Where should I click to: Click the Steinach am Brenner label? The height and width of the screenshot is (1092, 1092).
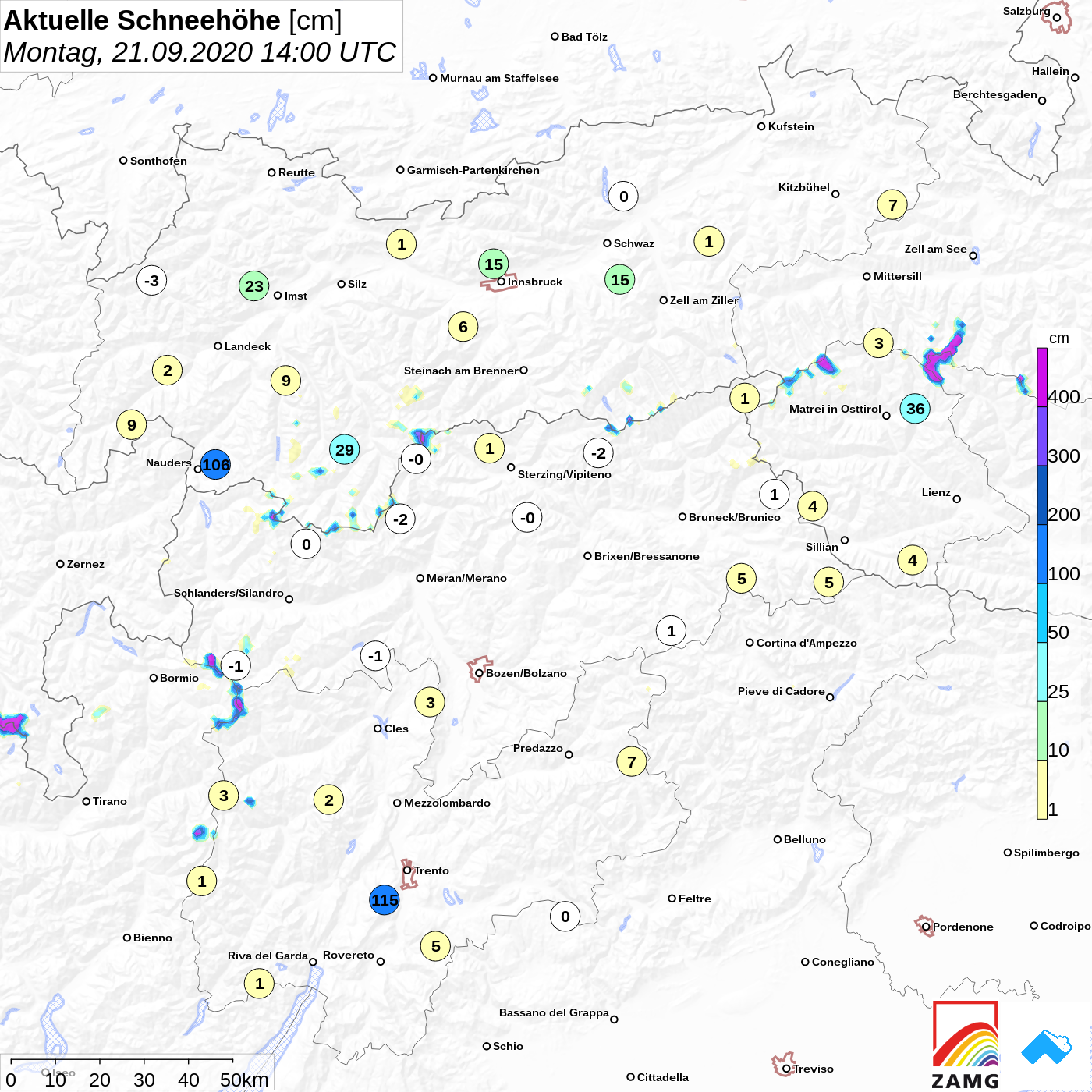[x=461, y=370]
